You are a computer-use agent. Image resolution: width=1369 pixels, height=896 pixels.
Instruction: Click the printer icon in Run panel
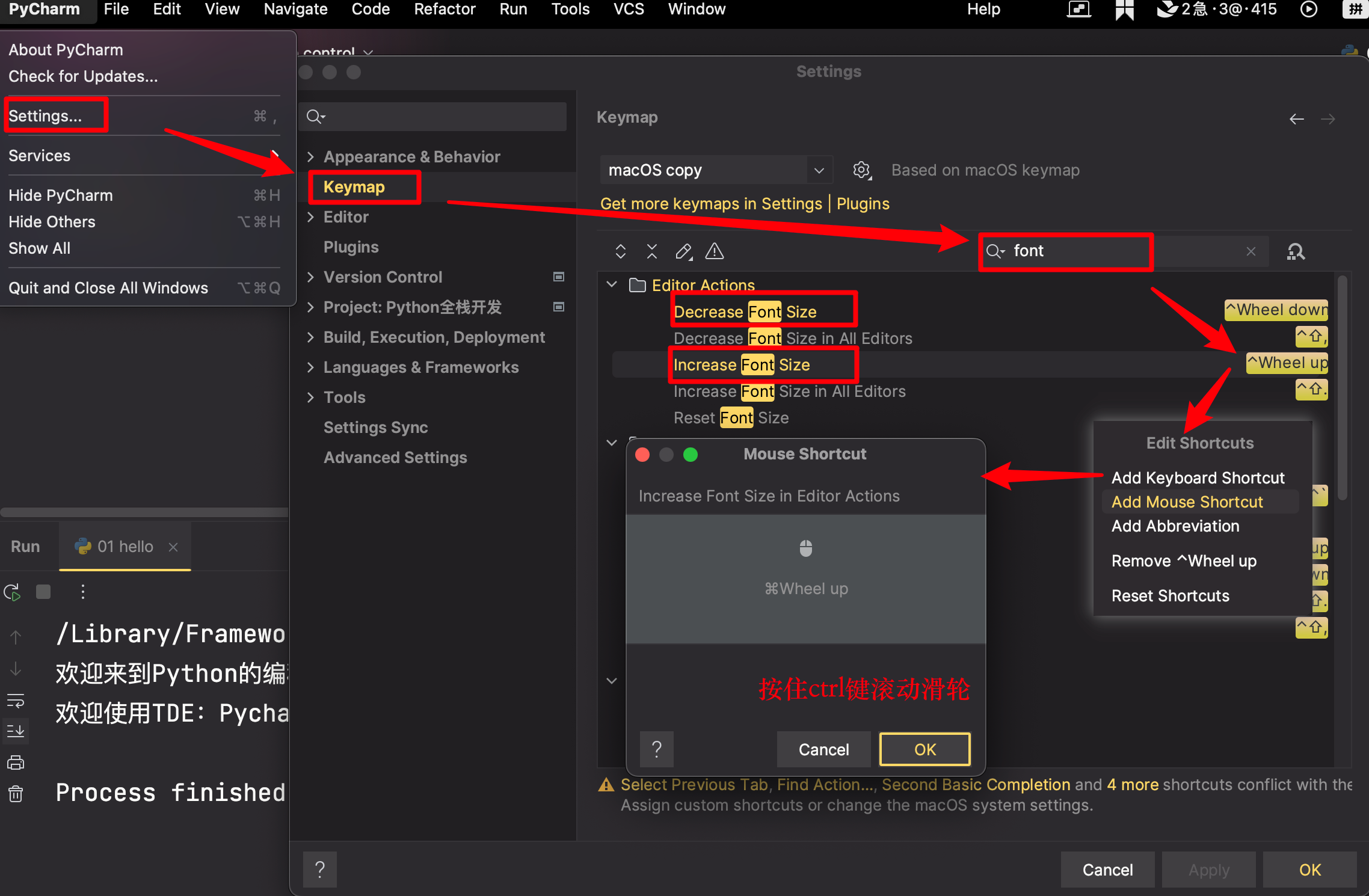(16, 763)
